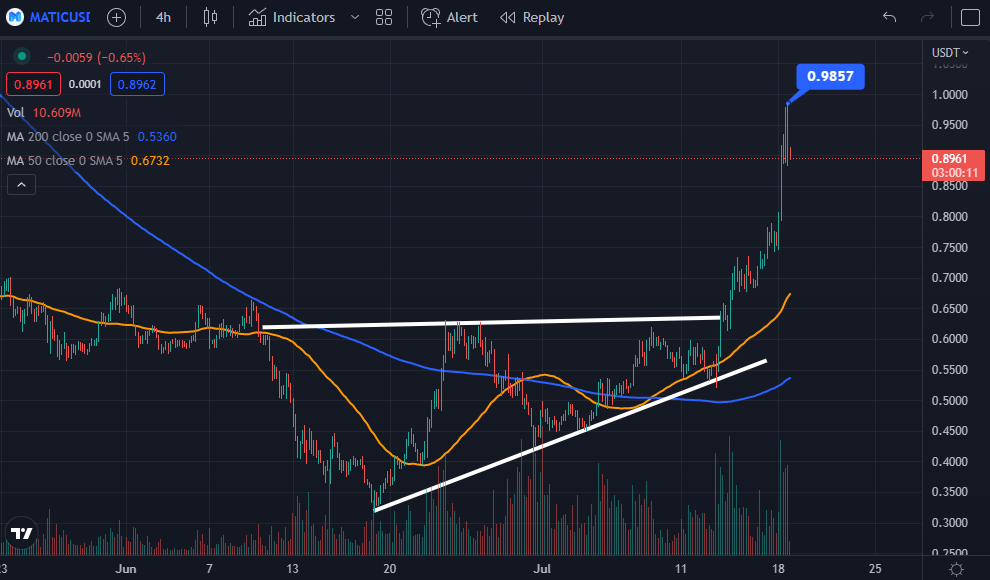Open the Indicators menu
This screenshot has width=990, height=580.
coord(292,18)
